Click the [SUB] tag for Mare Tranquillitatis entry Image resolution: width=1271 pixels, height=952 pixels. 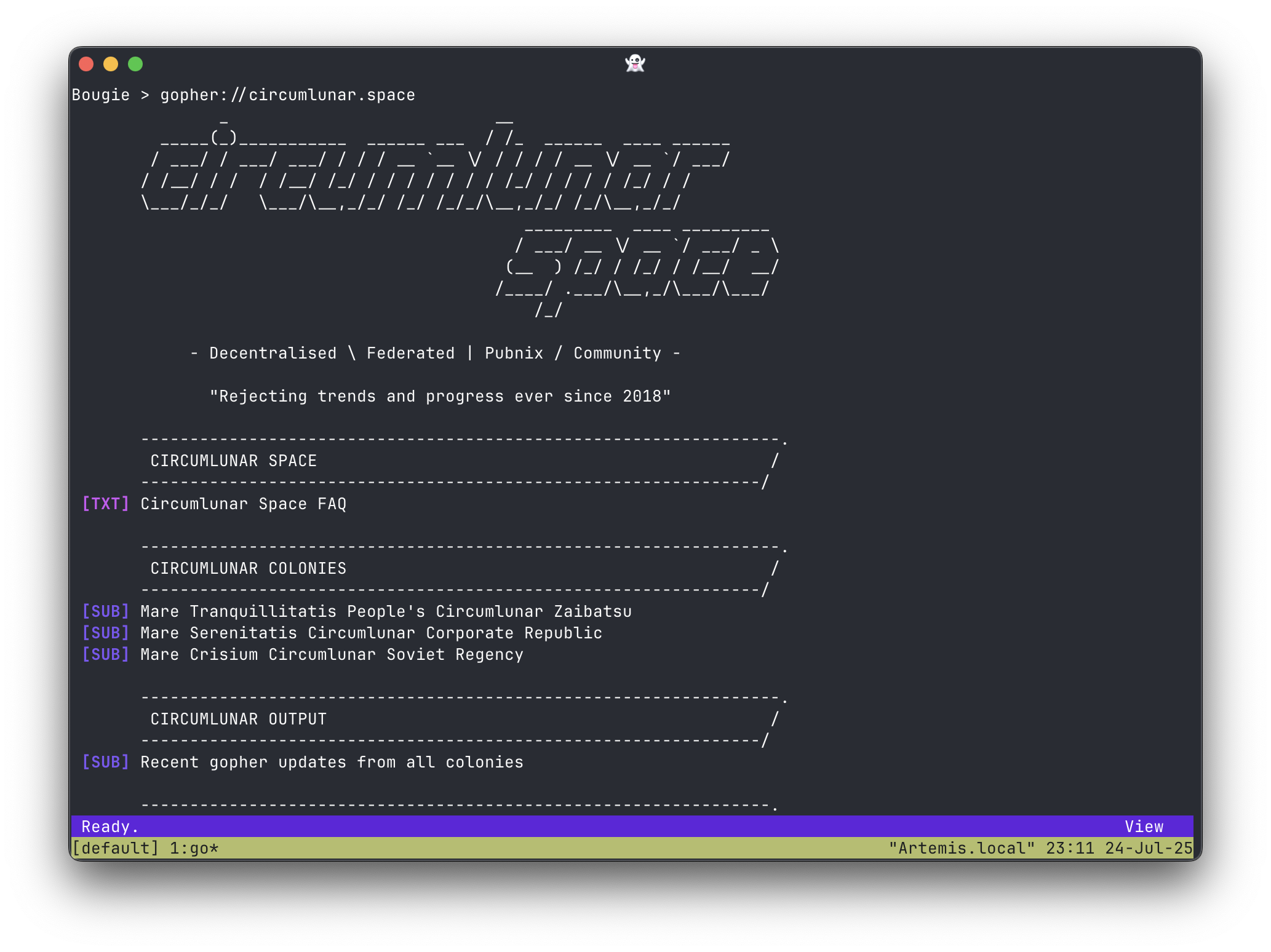tap(106, 611)
